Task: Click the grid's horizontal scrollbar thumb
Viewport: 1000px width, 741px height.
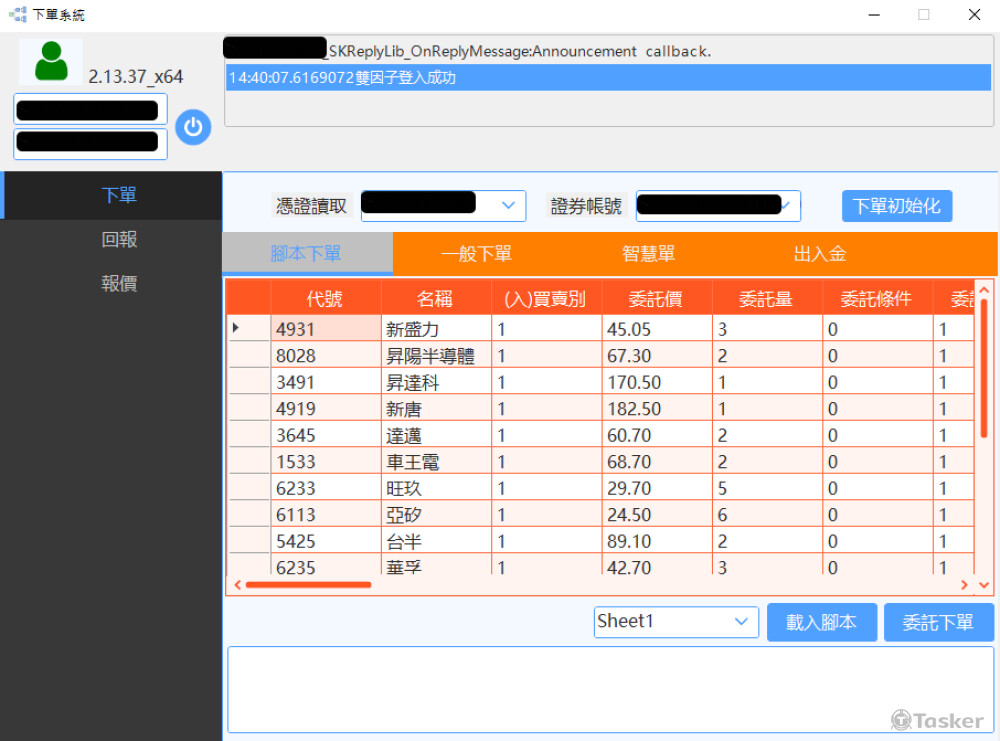Action: tap(308, 585)
